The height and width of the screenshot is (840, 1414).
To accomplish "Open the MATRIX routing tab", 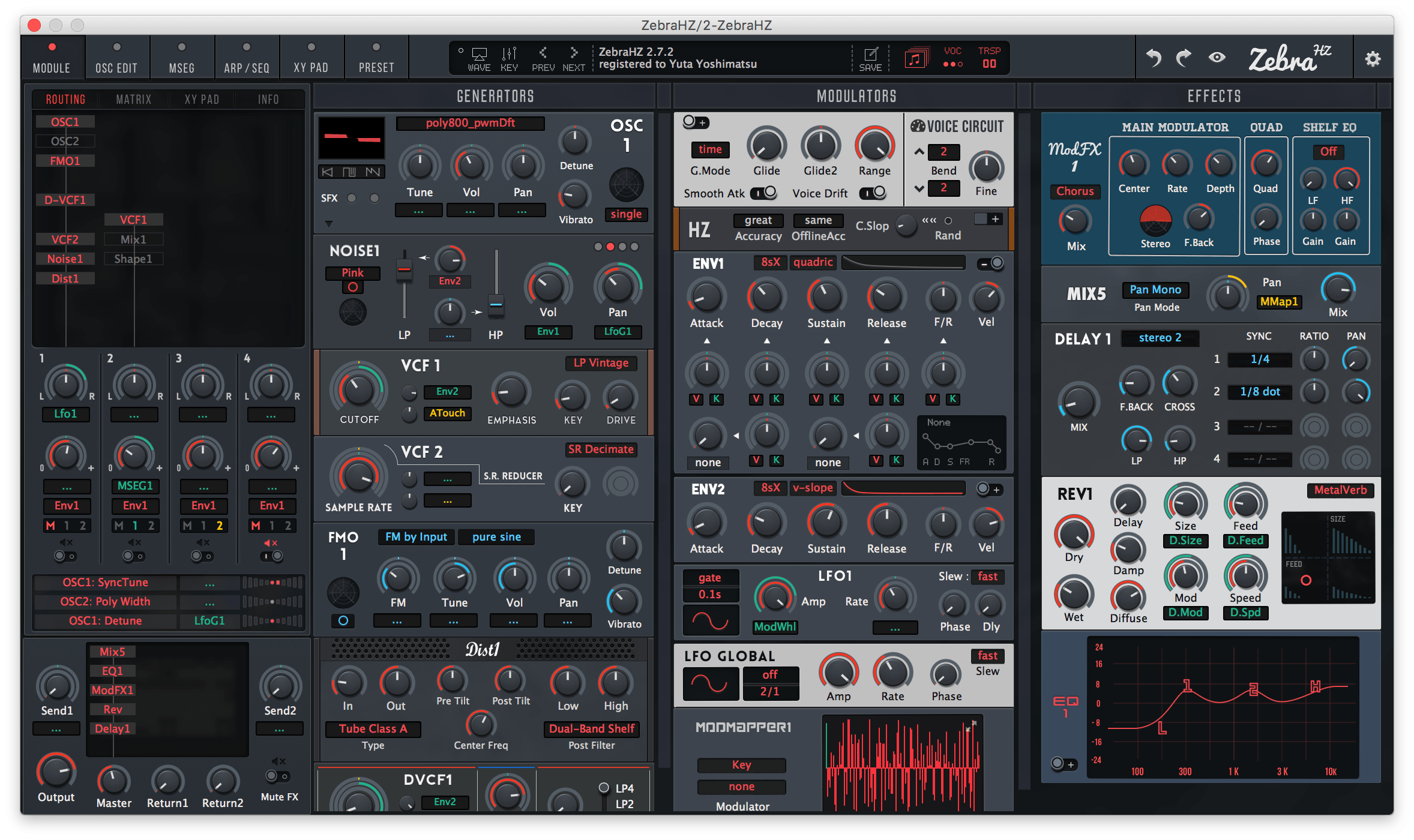I will tap(134, 100).
